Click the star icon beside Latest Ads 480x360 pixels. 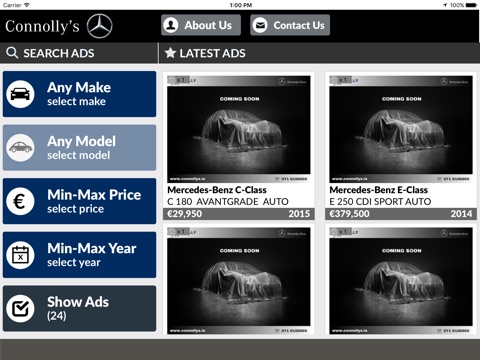click(170, 53)
